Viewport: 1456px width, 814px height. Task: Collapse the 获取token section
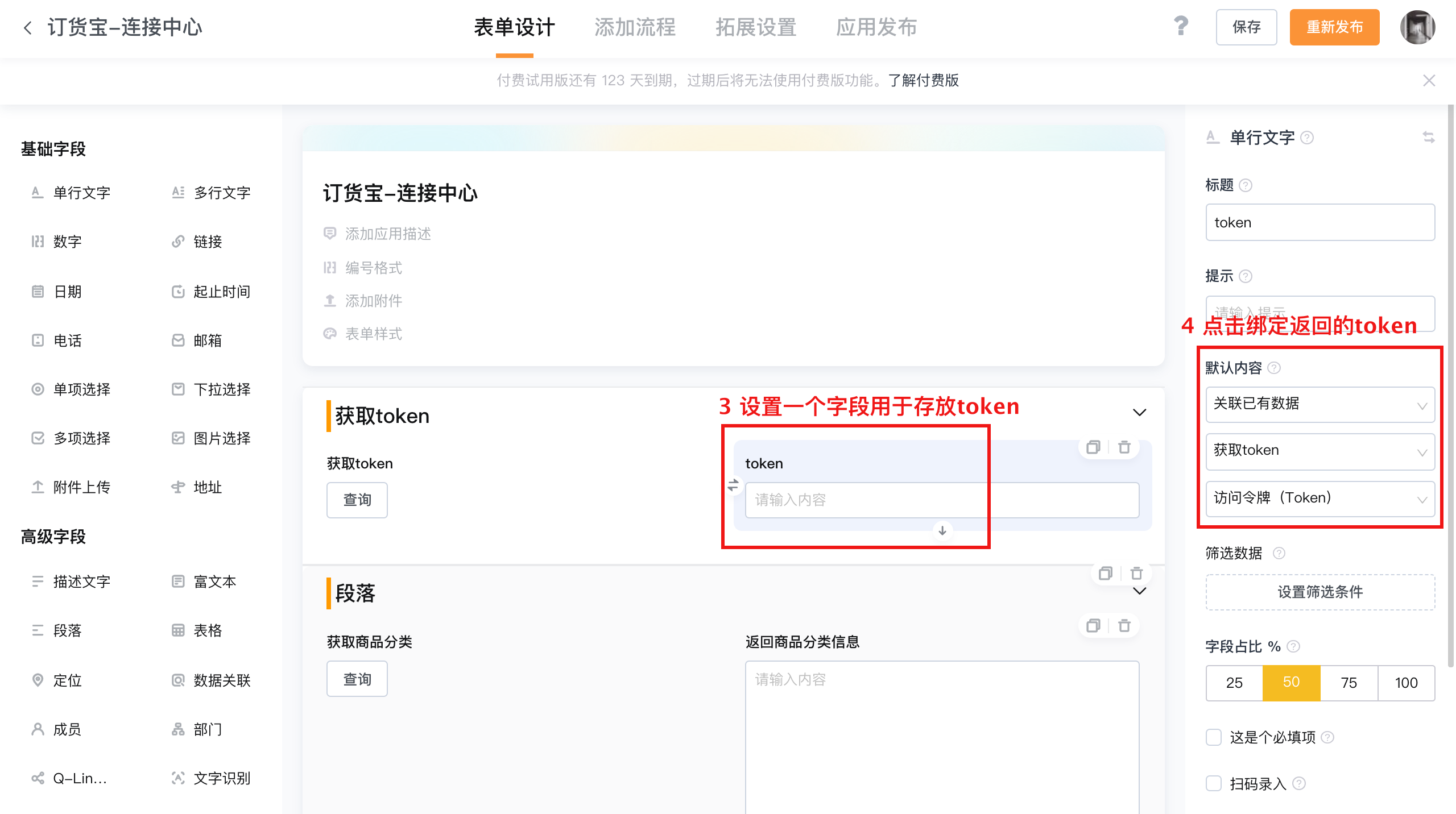(x=1139, y=412)
